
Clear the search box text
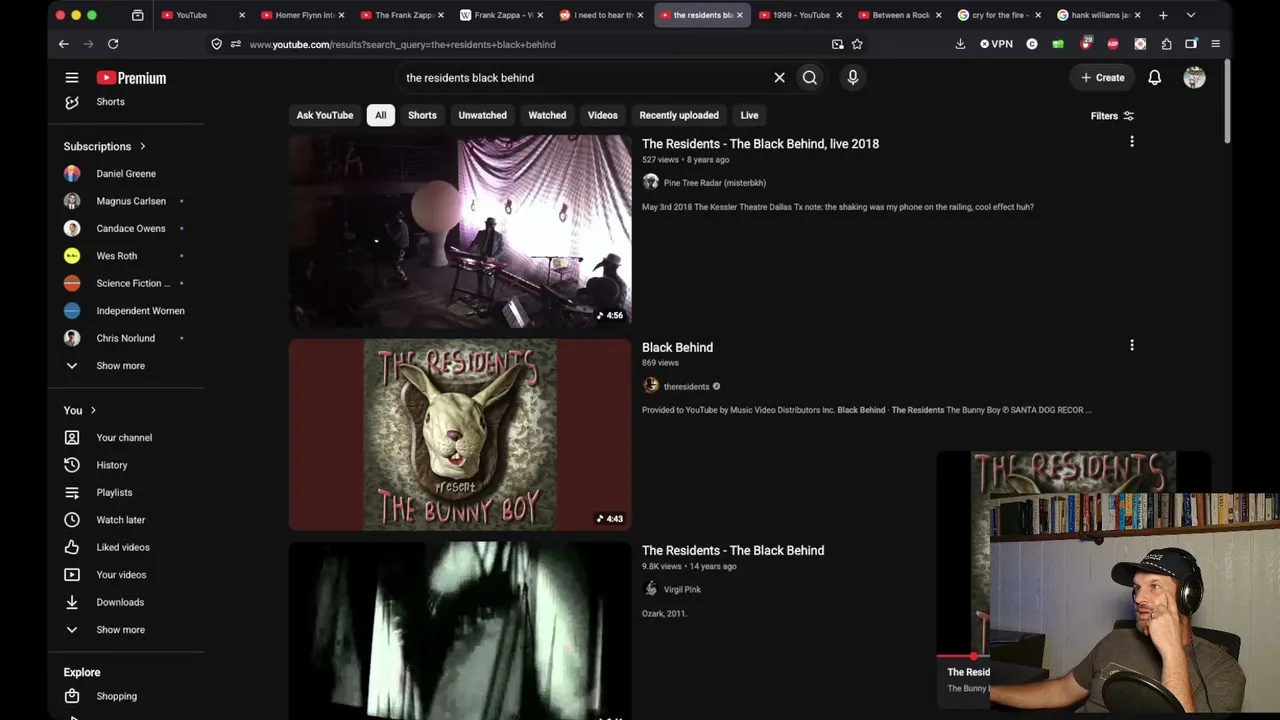[x=780, y=78]
